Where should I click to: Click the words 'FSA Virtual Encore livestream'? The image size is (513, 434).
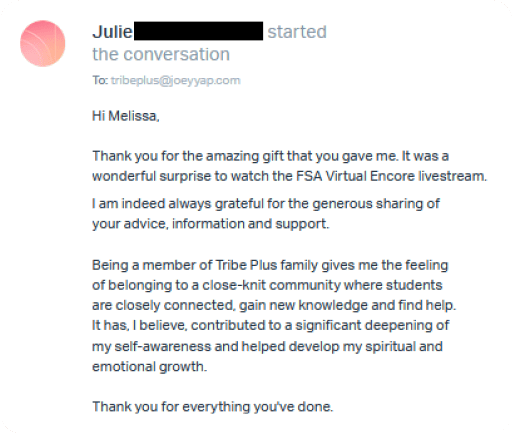392,176
